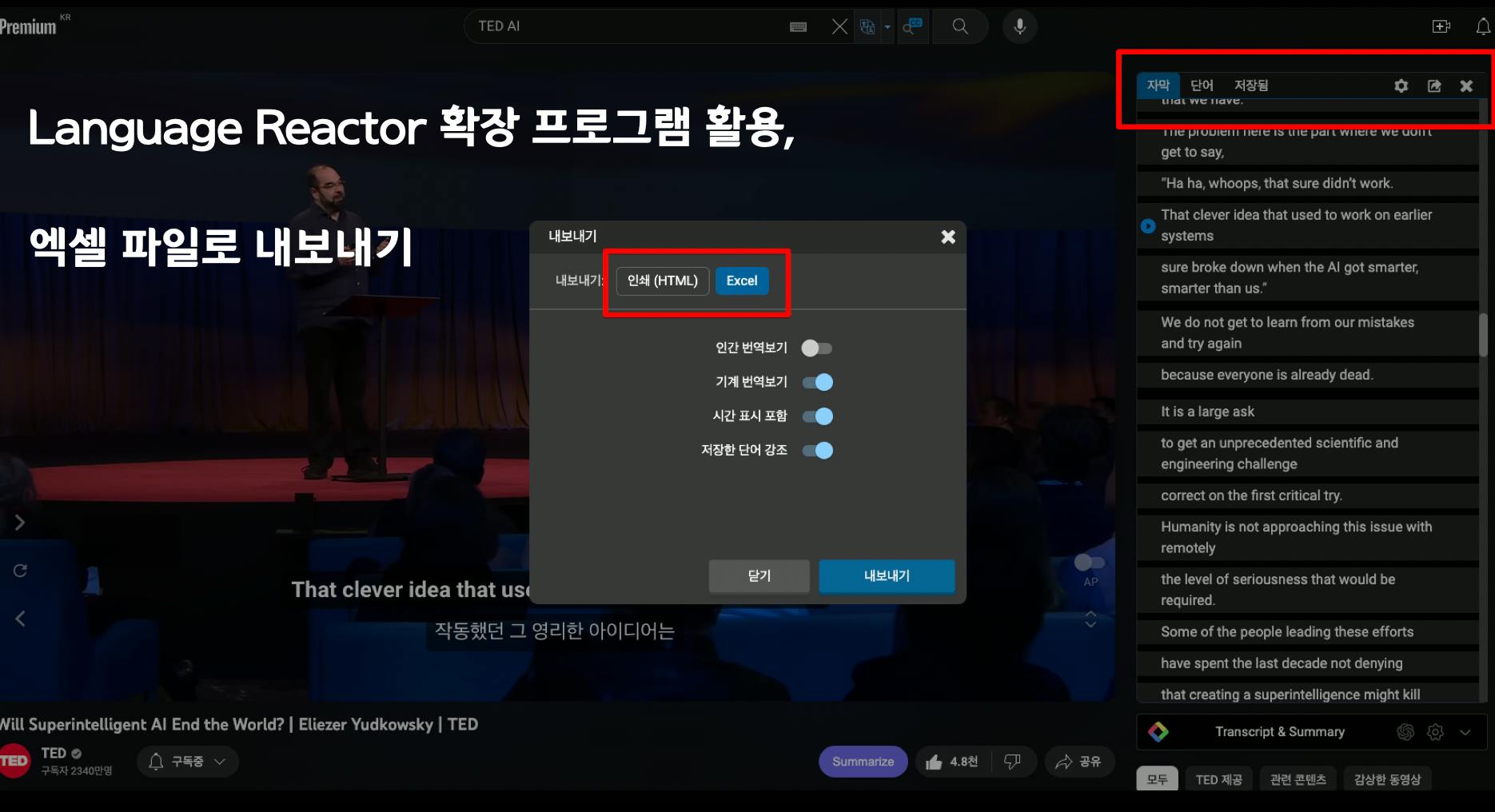1495x812 pixels.
Task: Click the right chevron on video left edge
Action: pyautogui.click(x=20, y=523)
